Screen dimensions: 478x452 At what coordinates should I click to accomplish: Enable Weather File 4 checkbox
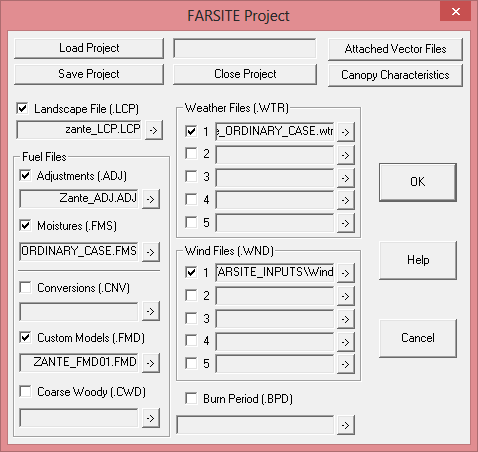(x=191, y=199)
